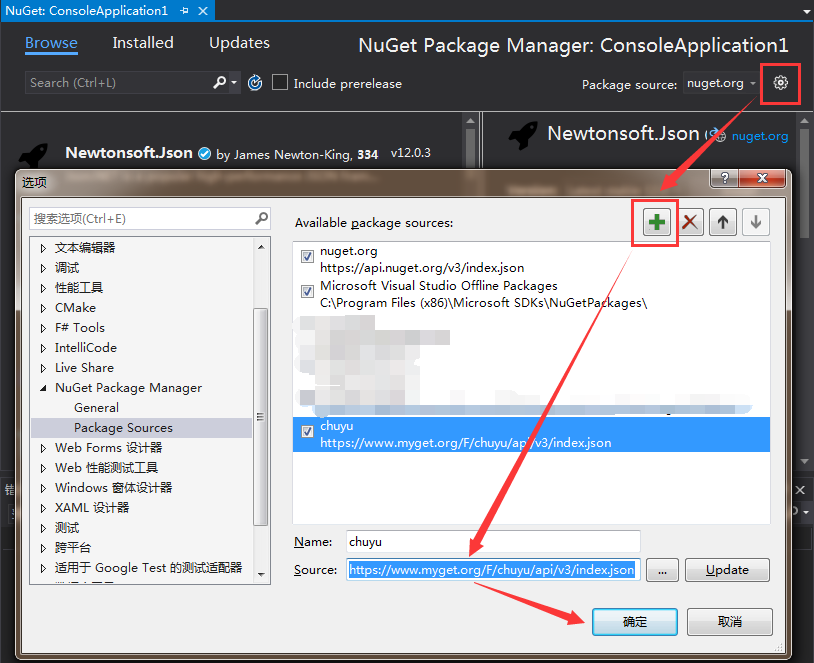Click the 确定 button
814x663 pixels.
tap(634, 621)
